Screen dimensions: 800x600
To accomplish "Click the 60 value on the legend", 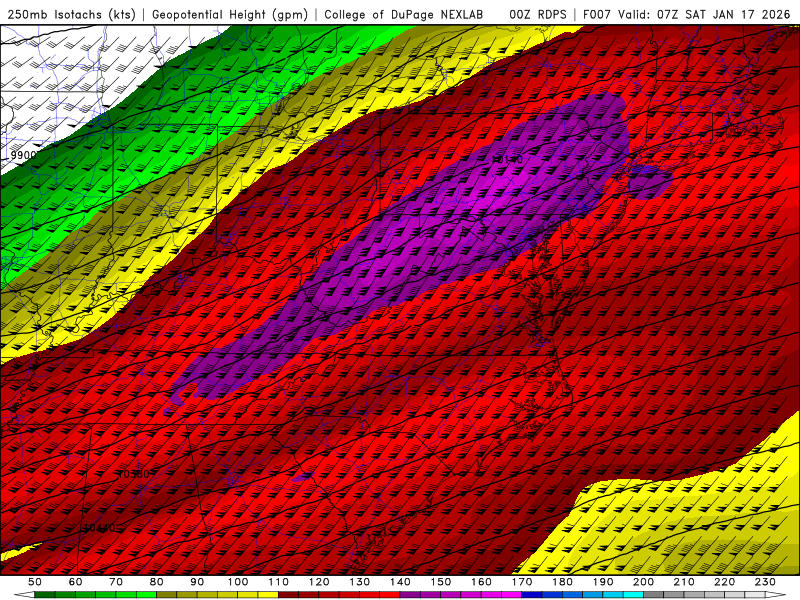I will point(75,582).
